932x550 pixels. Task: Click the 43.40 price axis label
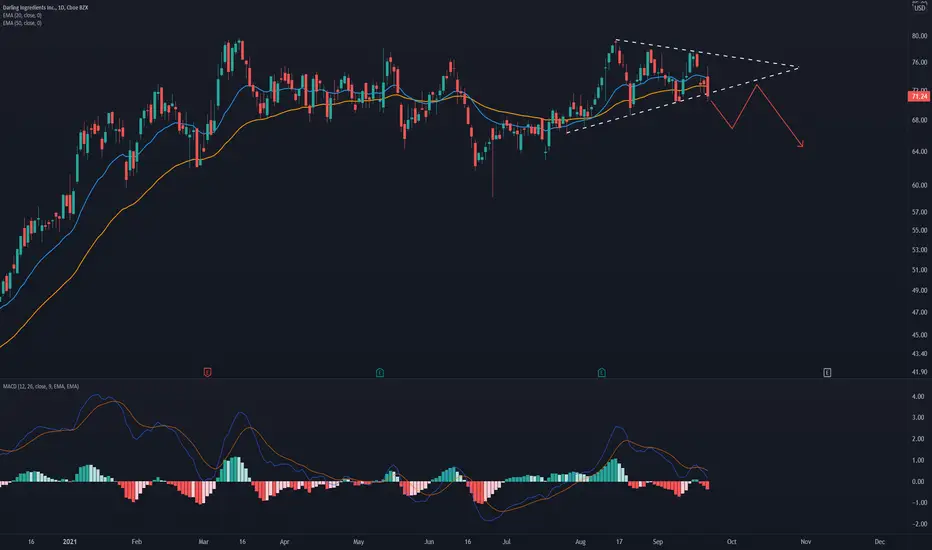[920, 354]
